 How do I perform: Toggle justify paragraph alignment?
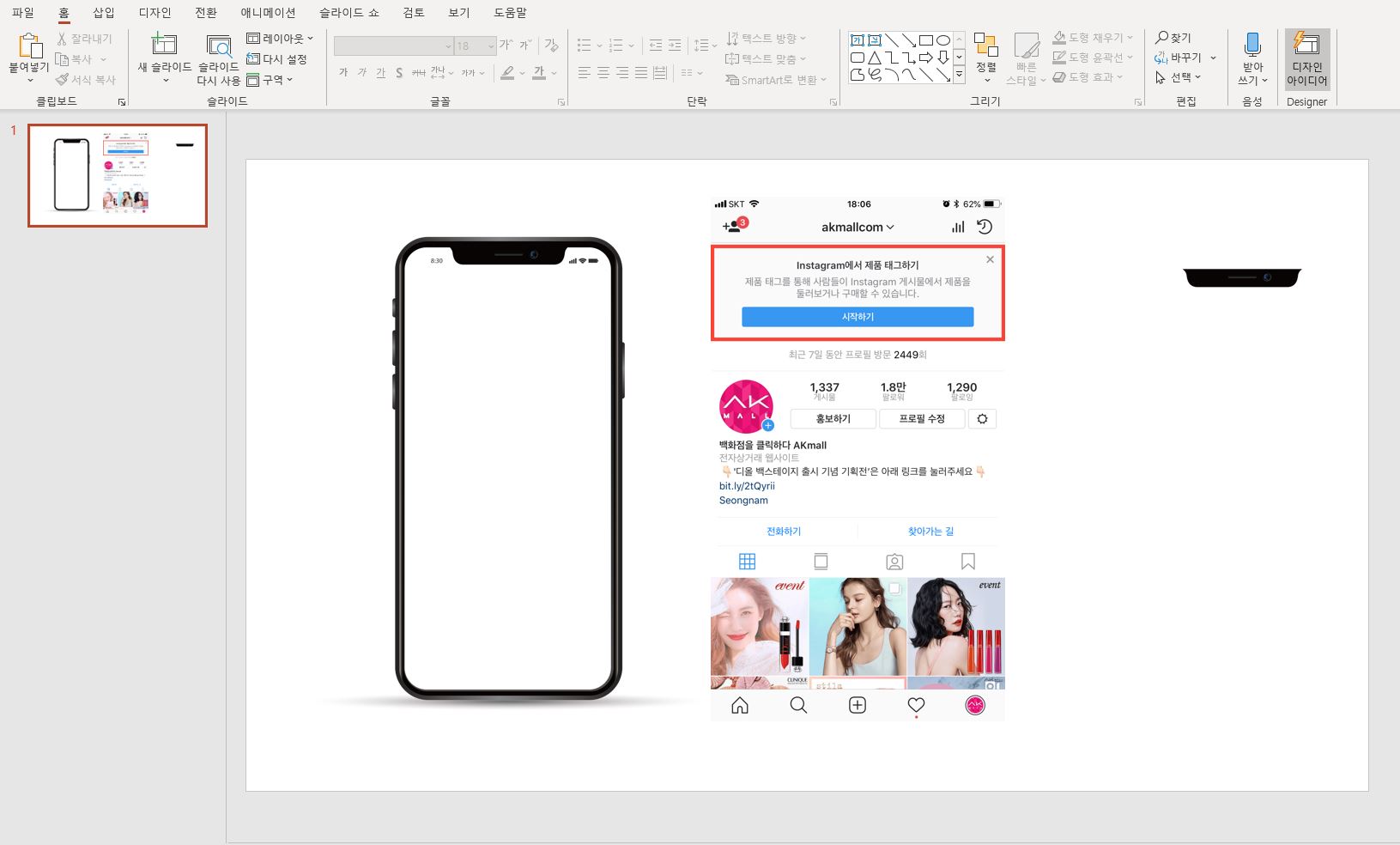click(641, 73)
